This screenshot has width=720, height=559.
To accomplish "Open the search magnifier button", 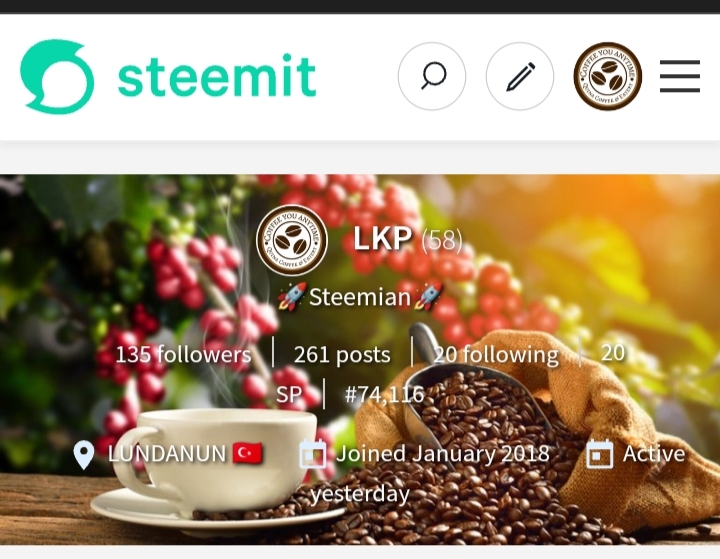I will [432, 76].
